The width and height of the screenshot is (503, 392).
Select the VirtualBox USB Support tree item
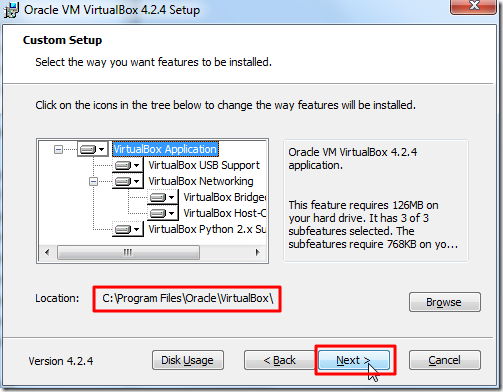click(x=204, y=165)
